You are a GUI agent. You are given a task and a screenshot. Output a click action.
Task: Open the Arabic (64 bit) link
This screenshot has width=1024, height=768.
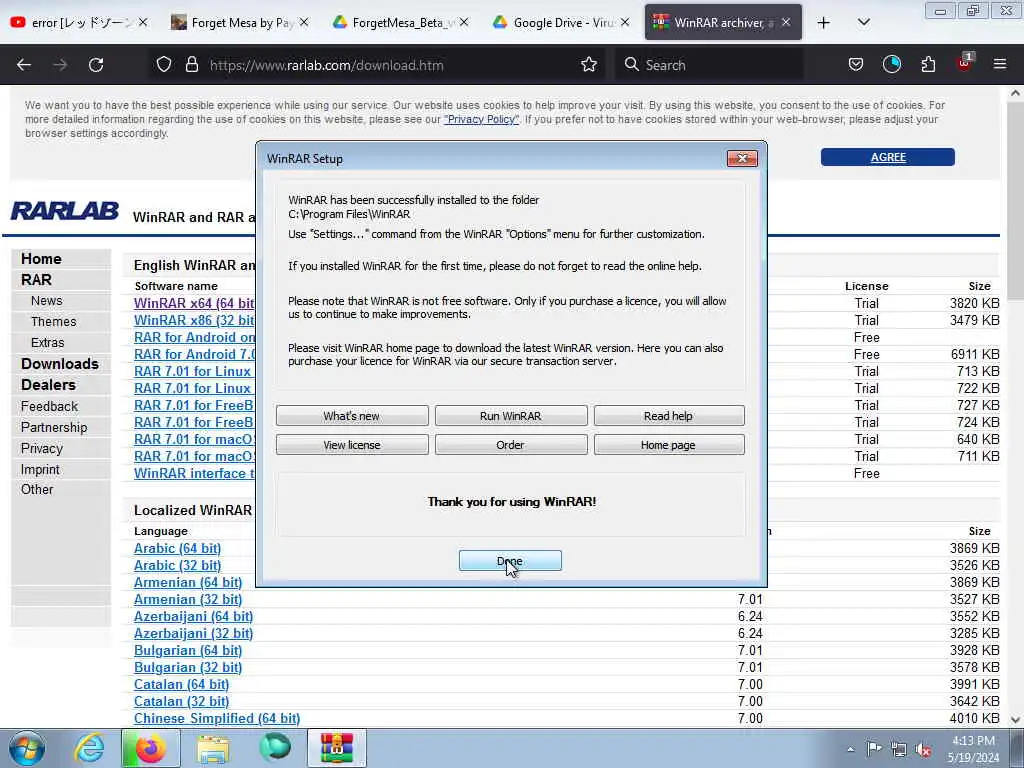coord(178,548)
